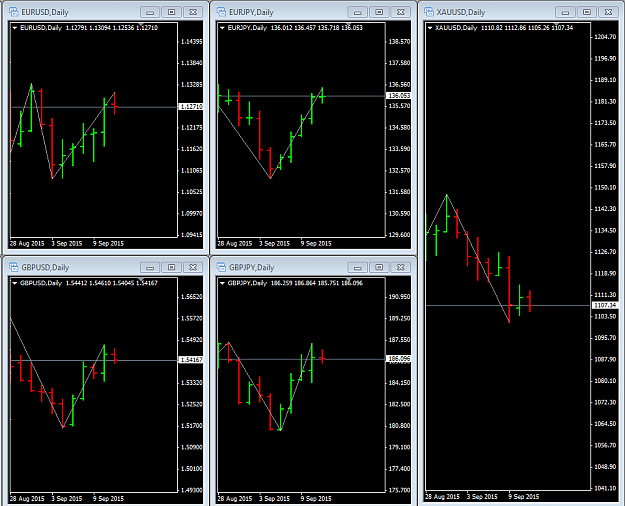
Task: Click the 1.14395 price scale value
Action: [192, 41]
